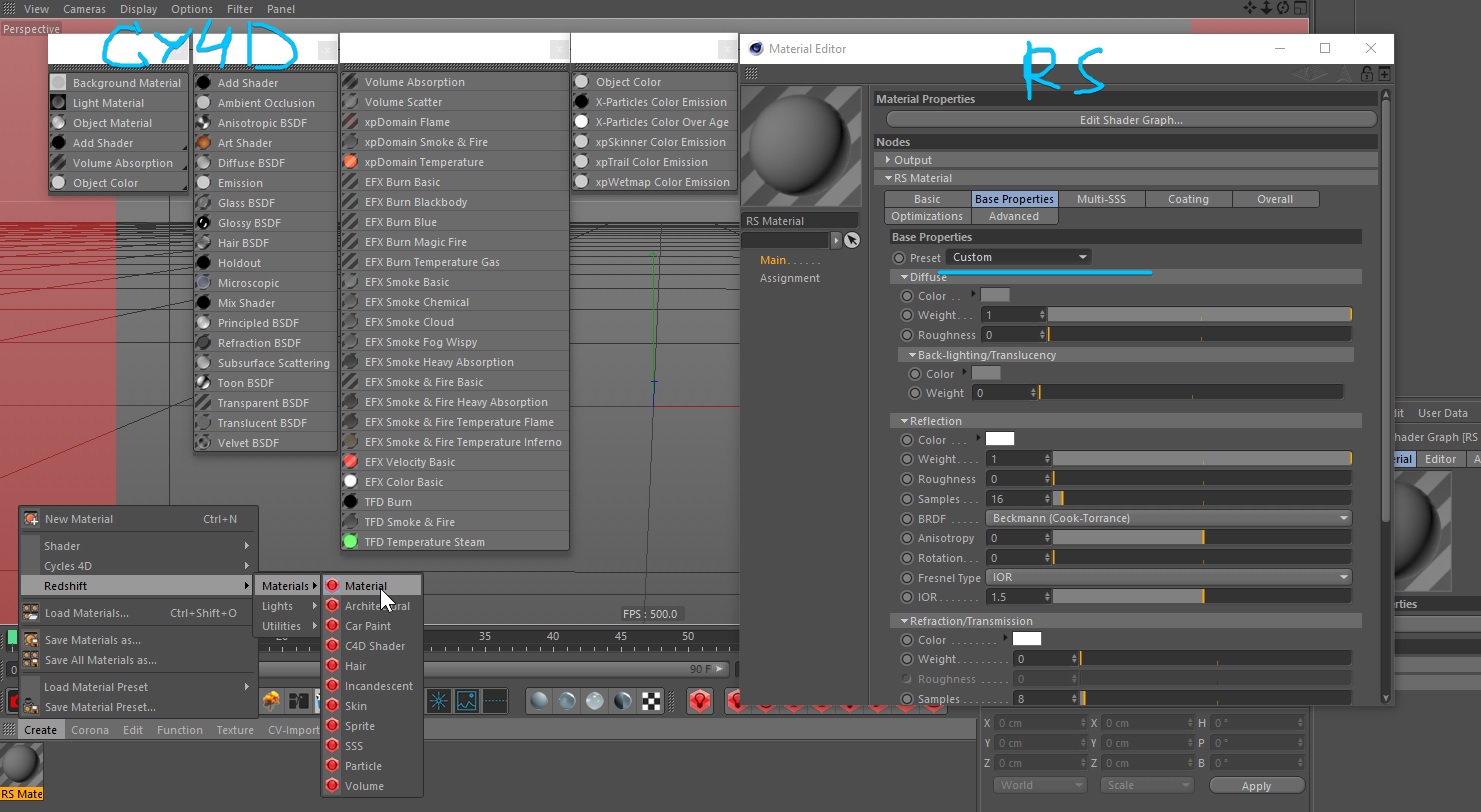Click the Material Editor picker arrow icon
This screenshot has width=1481, height=812.
pos(851,240)
